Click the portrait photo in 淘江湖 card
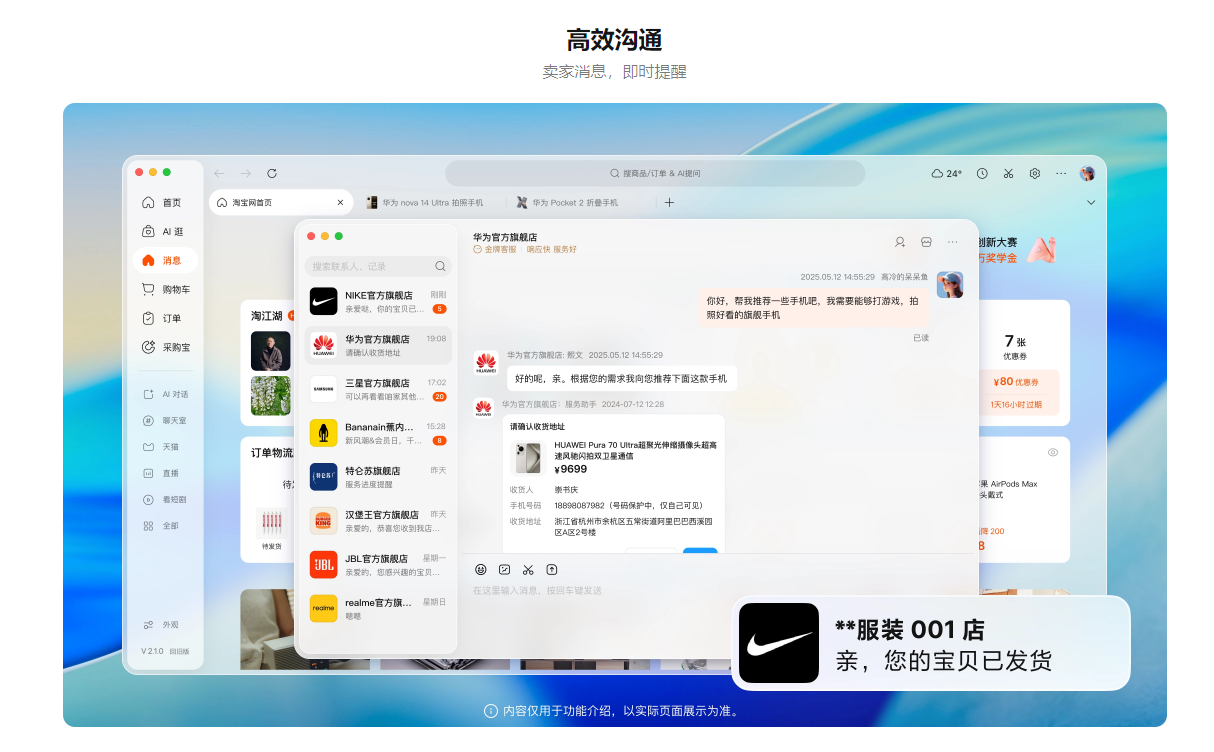Viewport: 1214px width, 752px height. click(x=271, y=351)
